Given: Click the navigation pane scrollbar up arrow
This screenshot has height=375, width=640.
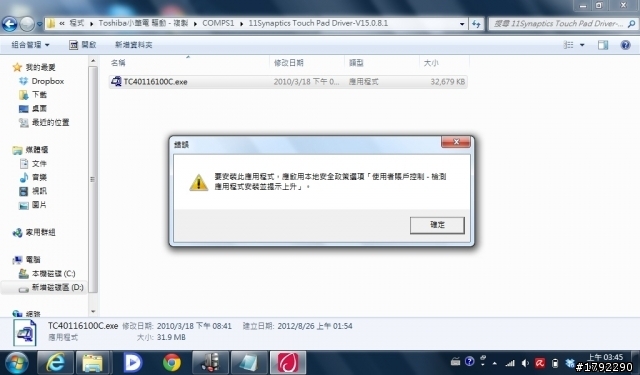Looking at the screenshot, I should (x=93, y=61).
